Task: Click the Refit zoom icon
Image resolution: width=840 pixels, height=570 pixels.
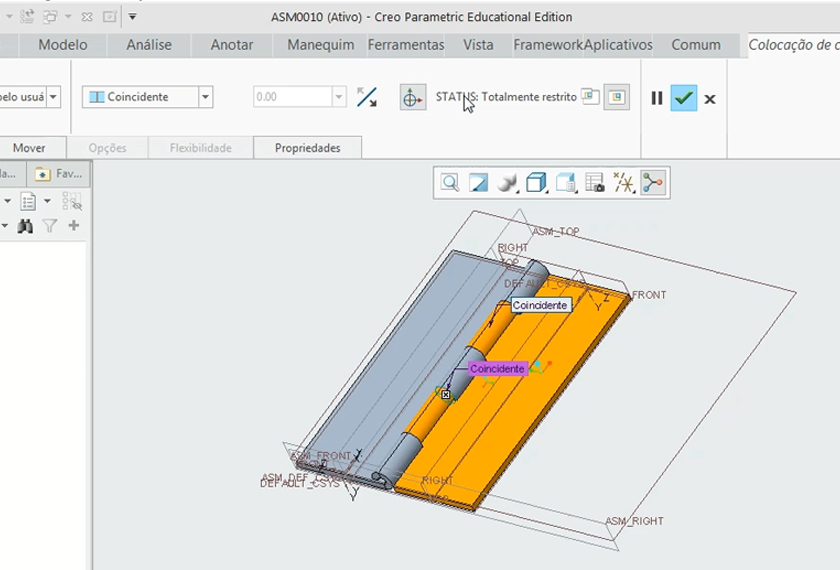Action: tap(450, 183)
